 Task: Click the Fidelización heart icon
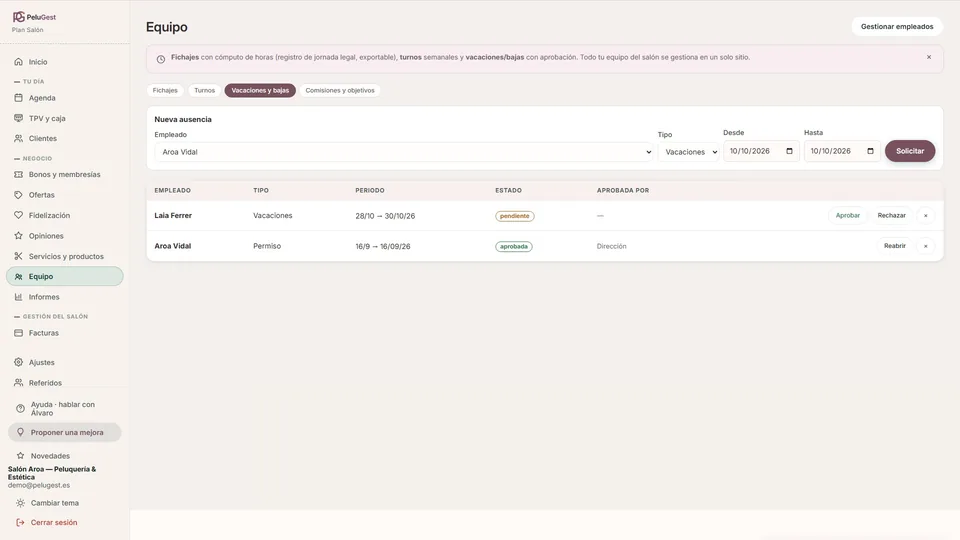tap(18, 216)
